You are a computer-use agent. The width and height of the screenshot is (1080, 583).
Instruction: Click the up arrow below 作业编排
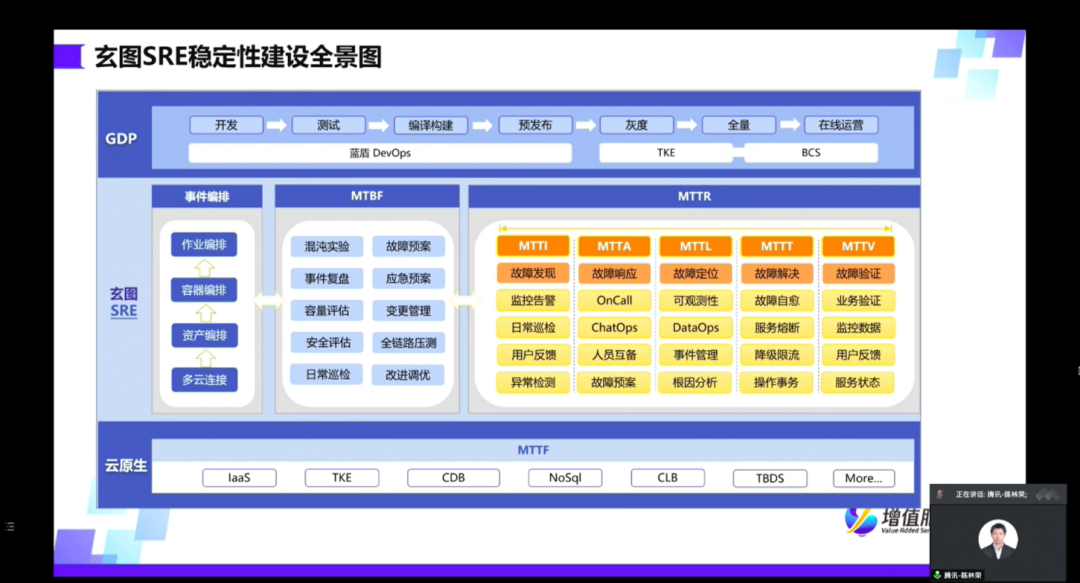pos(205,267)
